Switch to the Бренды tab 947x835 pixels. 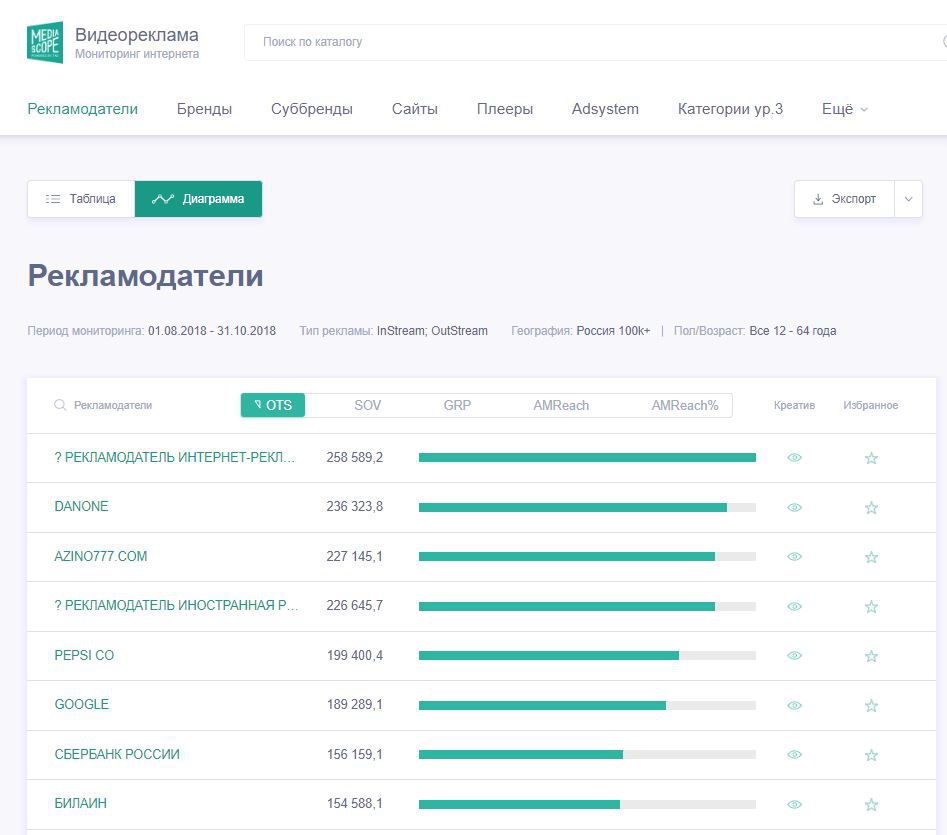204,109
